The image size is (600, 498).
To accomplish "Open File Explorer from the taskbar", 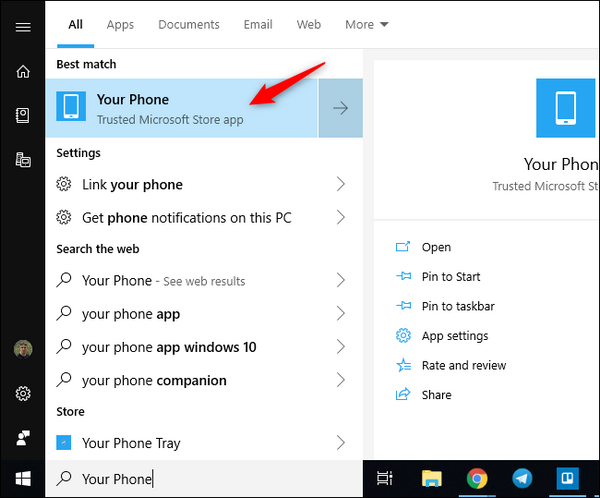I will coord(431,479).
